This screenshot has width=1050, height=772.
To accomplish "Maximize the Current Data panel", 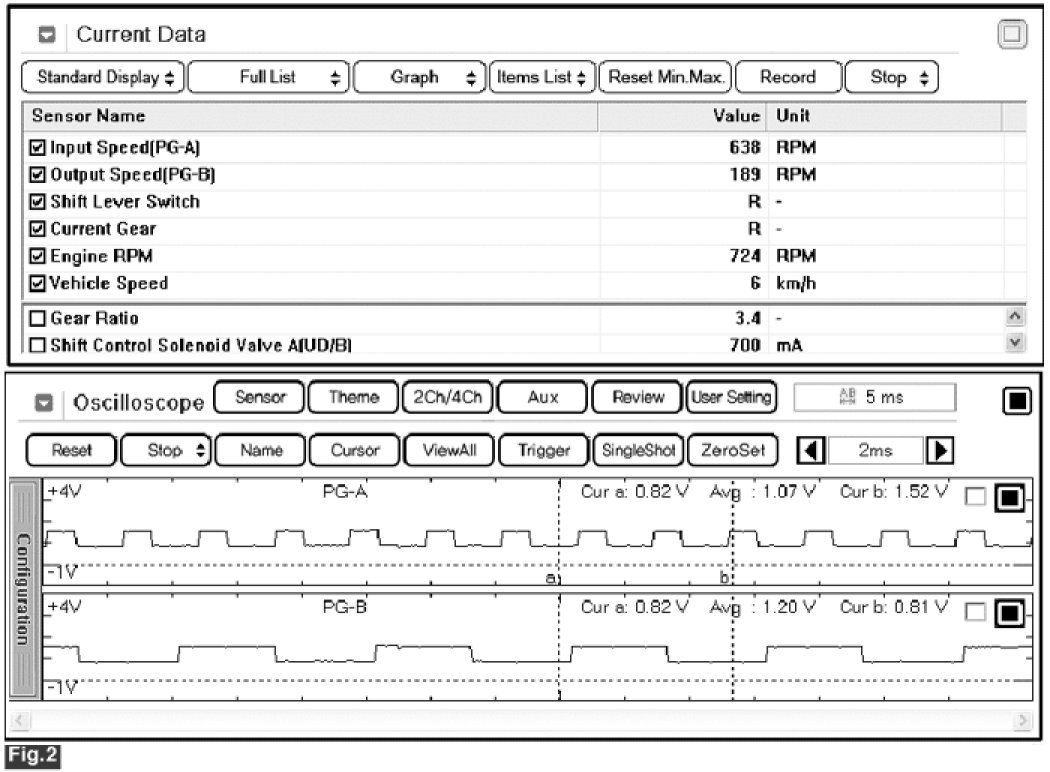I will pos(1013,34).
